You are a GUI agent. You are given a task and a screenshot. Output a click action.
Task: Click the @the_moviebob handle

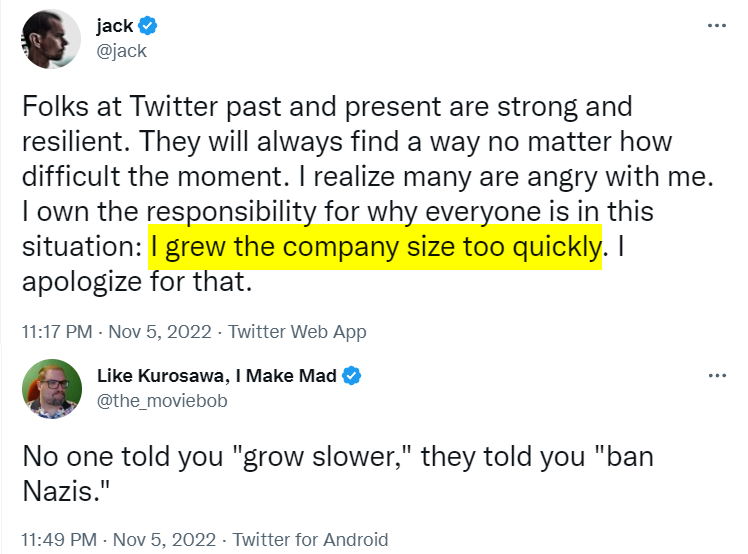(x=160, y=401)
